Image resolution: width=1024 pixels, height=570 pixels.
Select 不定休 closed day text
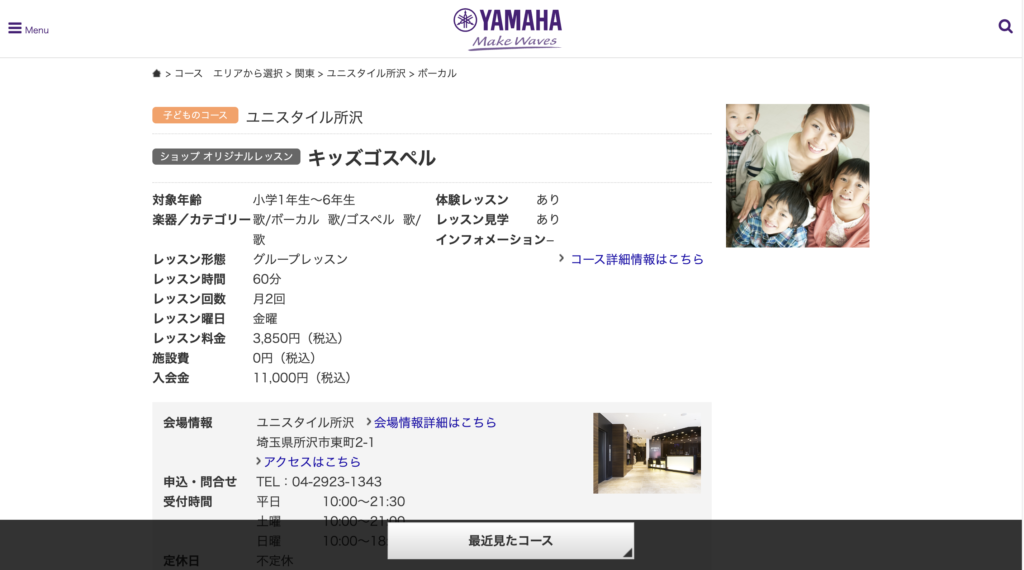(274, 561)
